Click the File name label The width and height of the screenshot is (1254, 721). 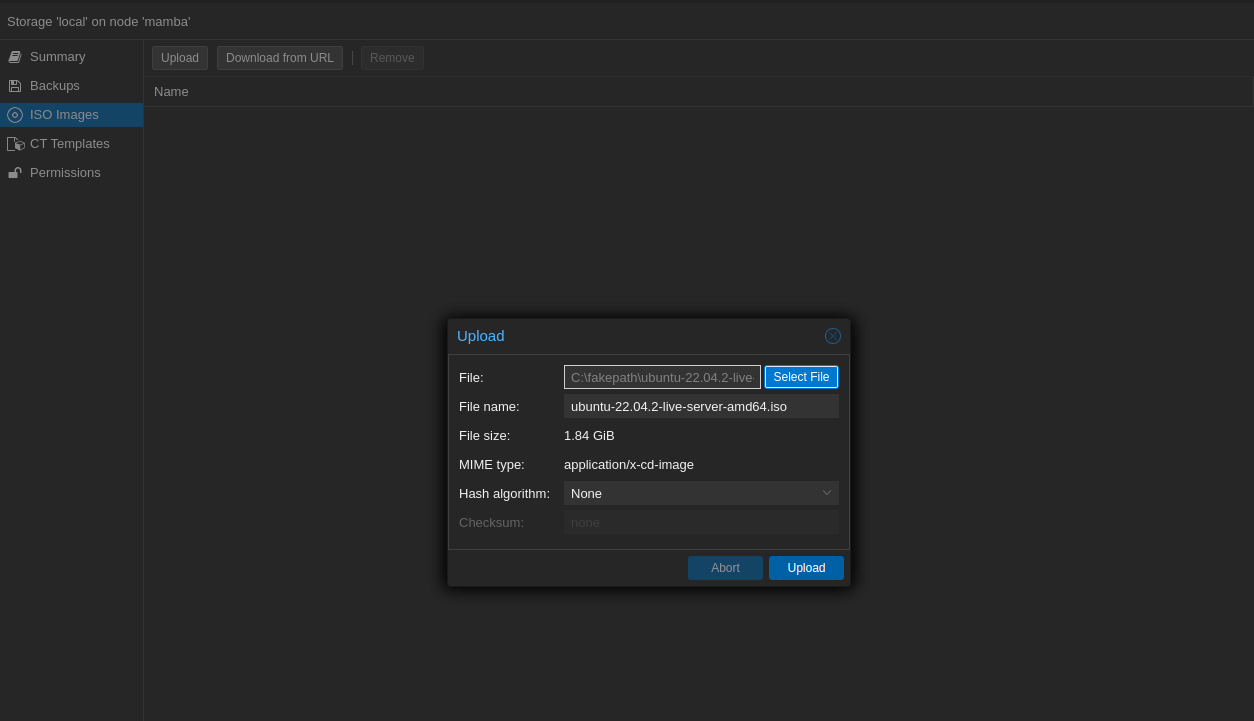click(489, 407)
